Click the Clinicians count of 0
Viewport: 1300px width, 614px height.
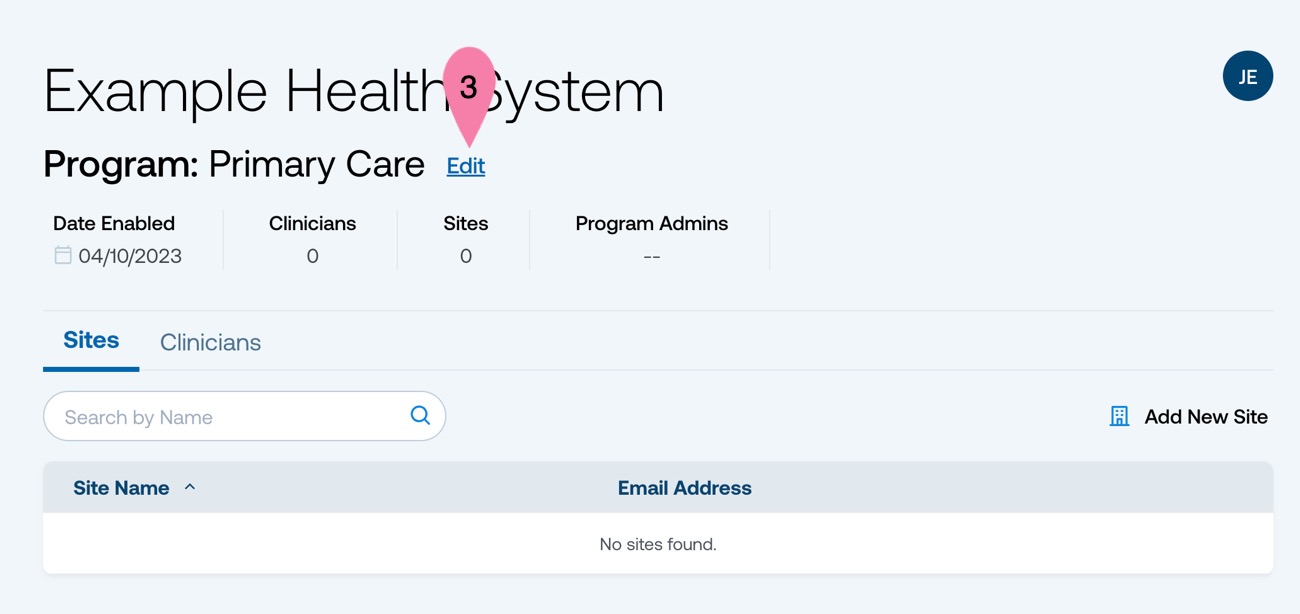(x=312, y=256)
